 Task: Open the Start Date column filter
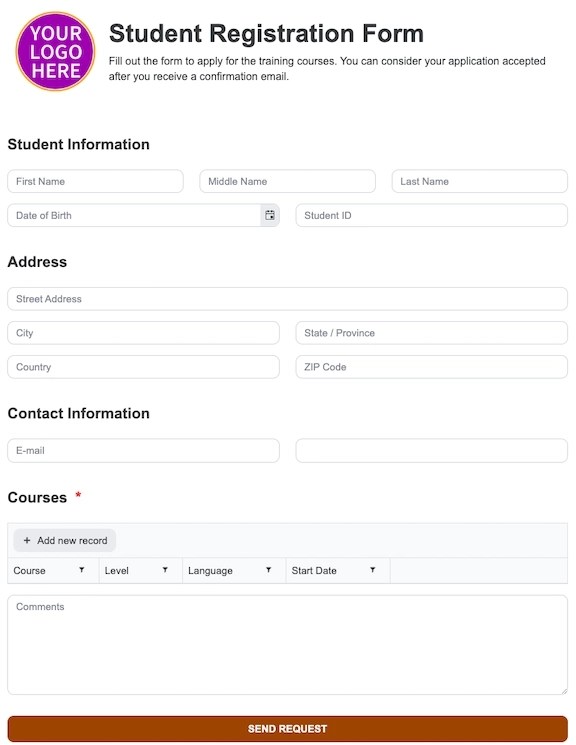(x=373, y=570)
